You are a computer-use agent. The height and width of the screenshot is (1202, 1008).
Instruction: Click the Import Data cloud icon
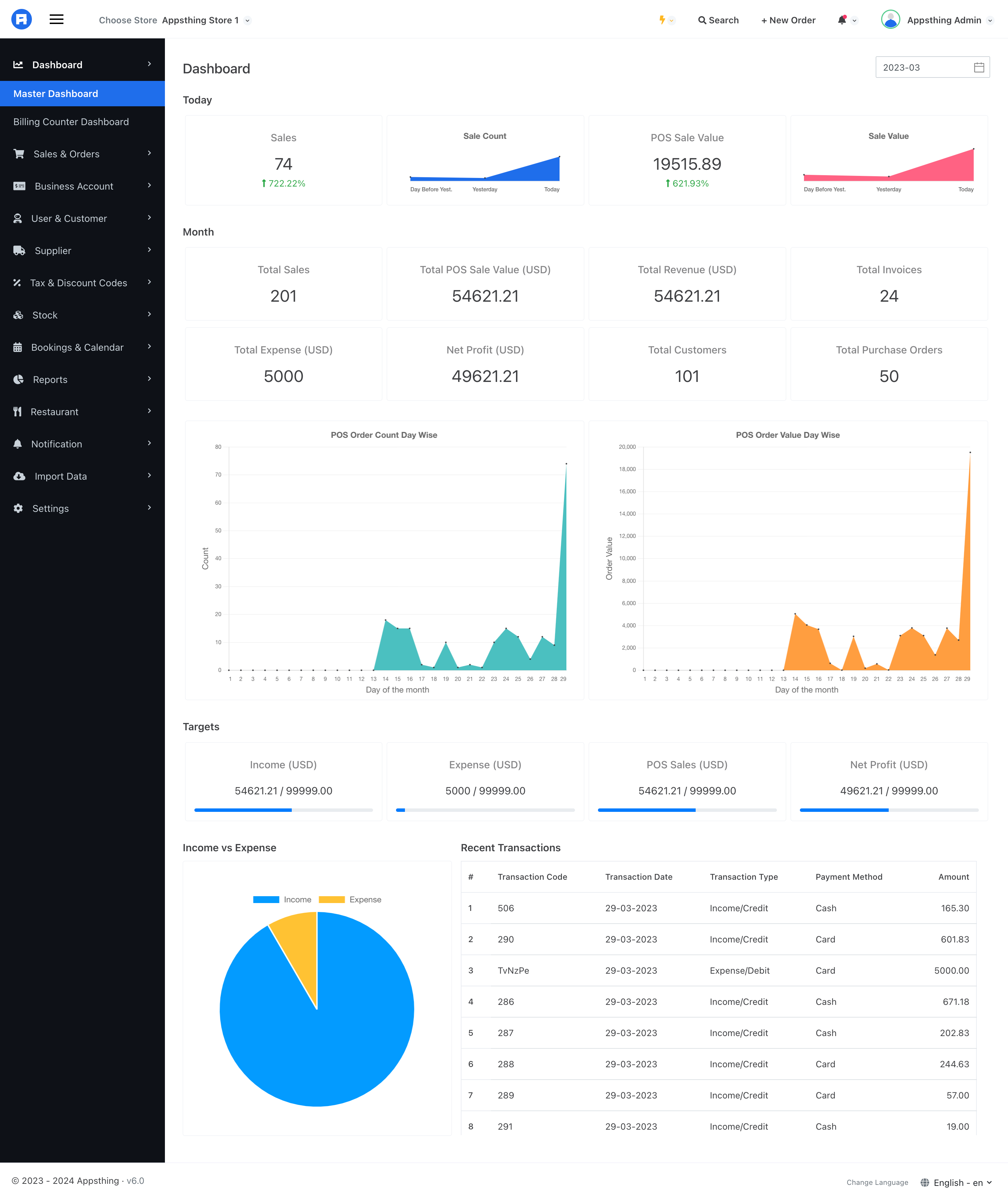20,476
